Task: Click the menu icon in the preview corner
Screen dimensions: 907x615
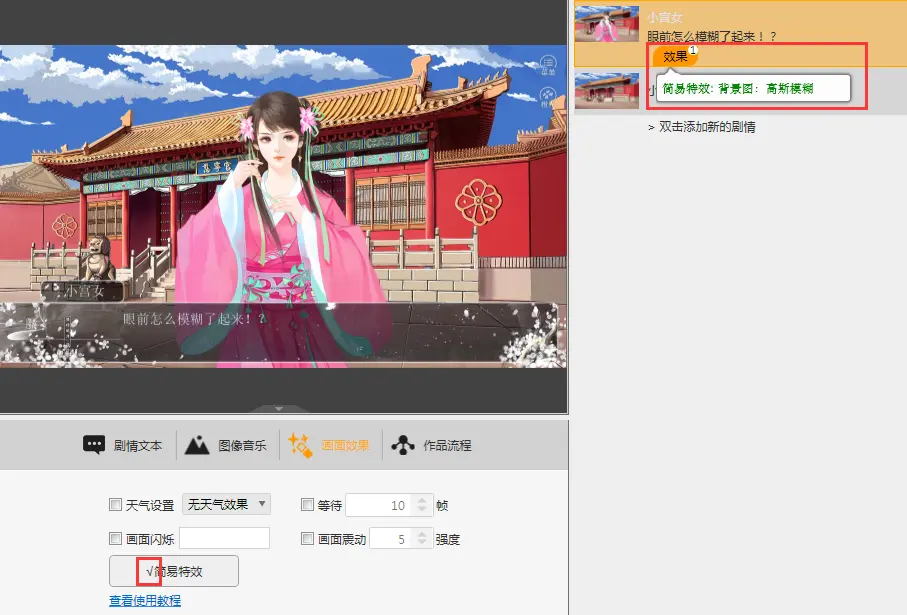Action: coord(549,64)
